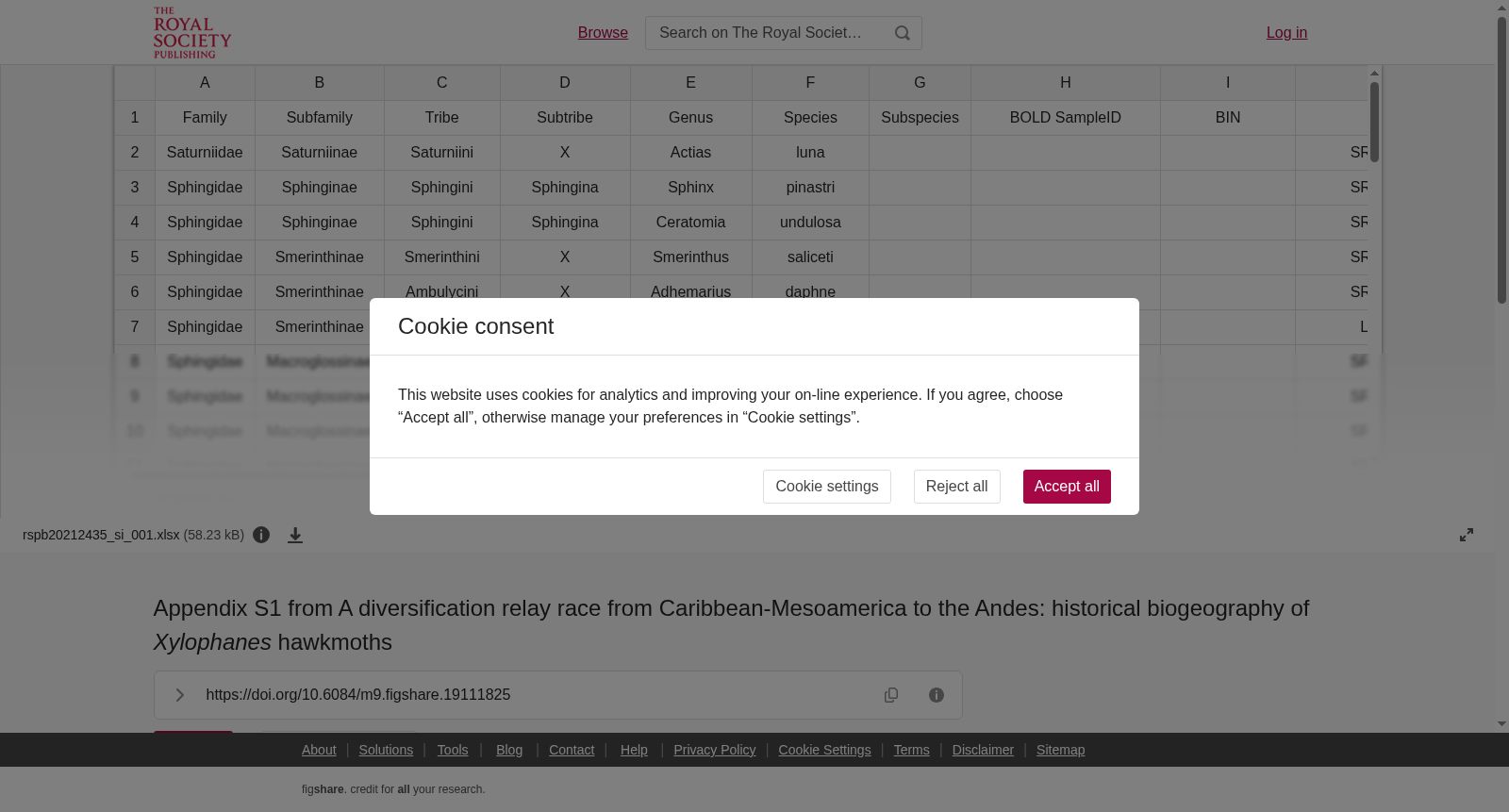Choose Reject all cookies

pyautogui.click(x=957, y=487)
